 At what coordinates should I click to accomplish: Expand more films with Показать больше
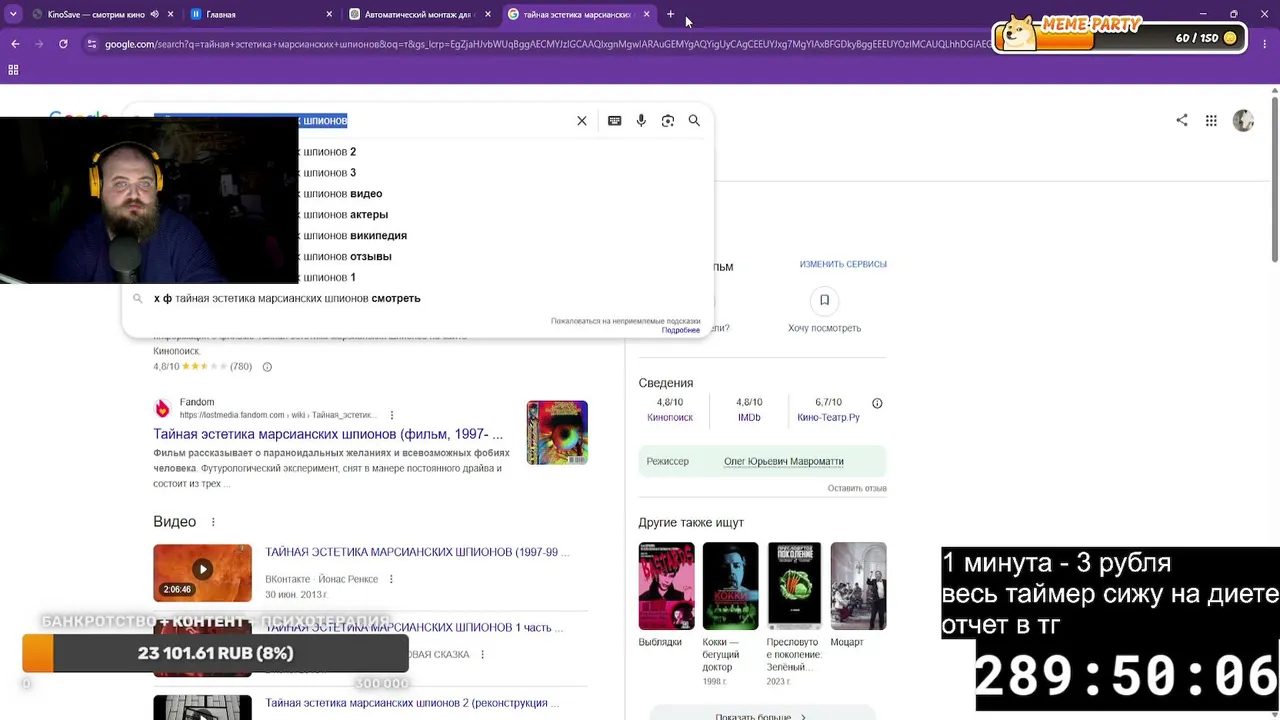[762, 714]
